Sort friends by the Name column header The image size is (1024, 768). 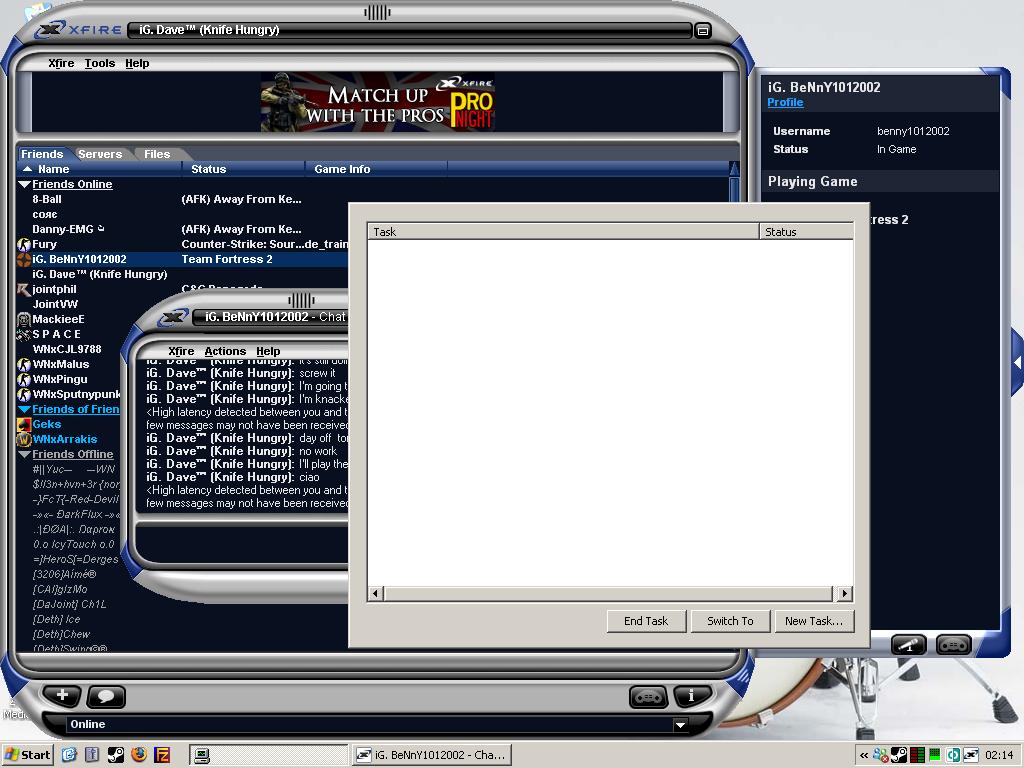click(x=54, y=169)
